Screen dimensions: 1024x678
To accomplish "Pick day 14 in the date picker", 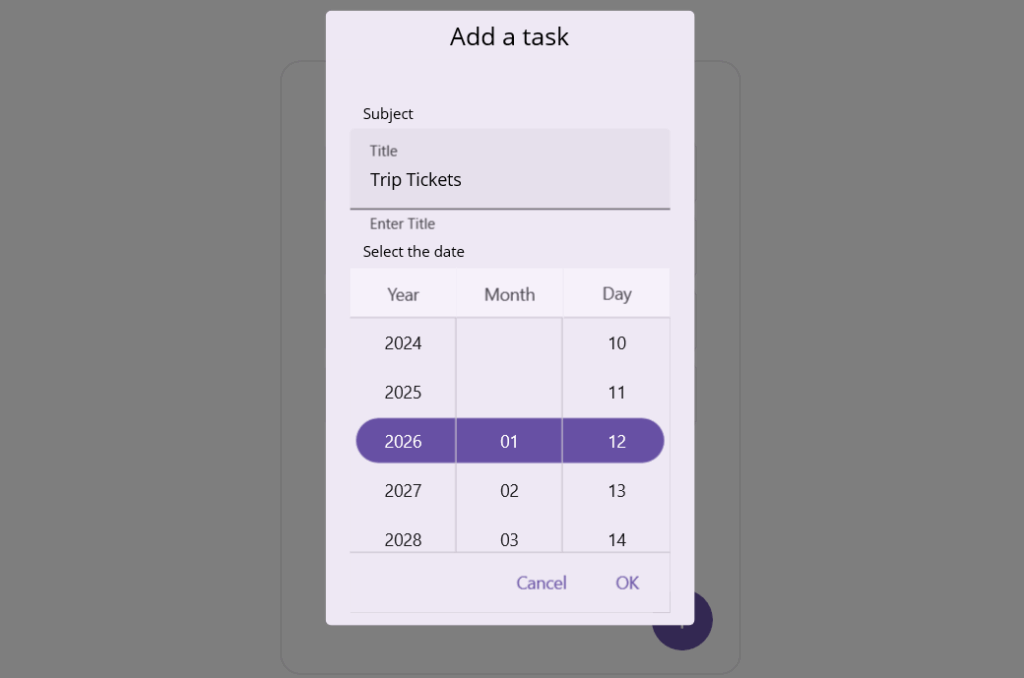I will (616, 539).
